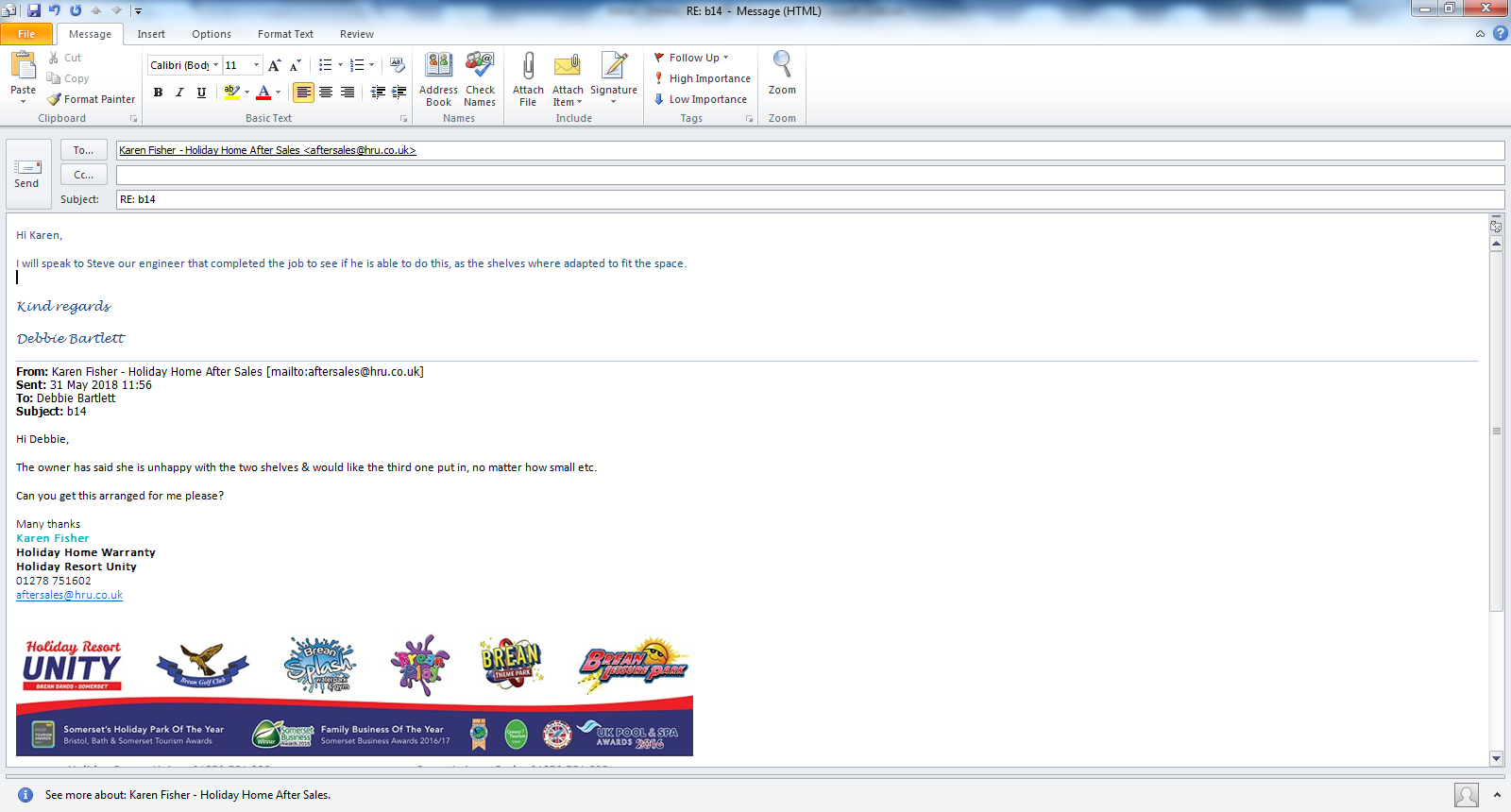
Task: Open the Basic Text font dialog launcher
Action: (x=403, y=119)
